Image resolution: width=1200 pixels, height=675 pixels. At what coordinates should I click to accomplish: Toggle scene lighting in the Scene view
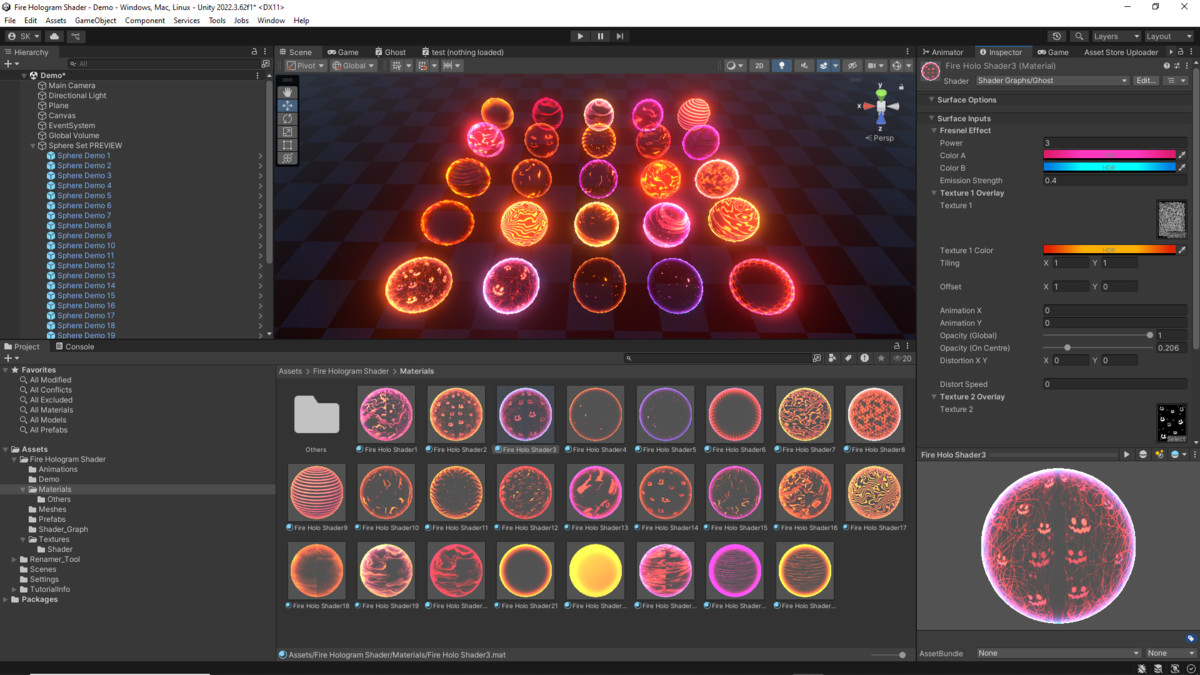click(x=783, y=65)
